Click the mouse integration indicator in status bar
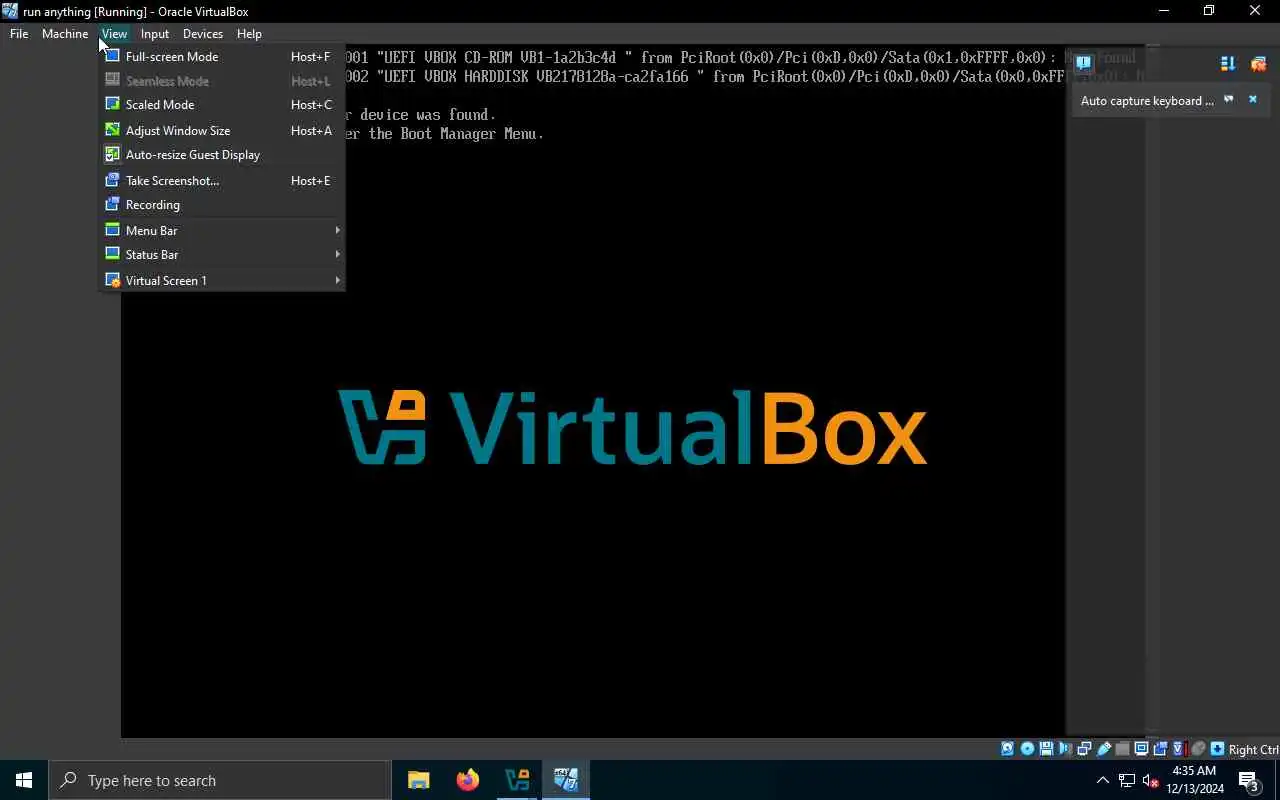The height and width of the screenshot is (800, 1280). 1199,749
